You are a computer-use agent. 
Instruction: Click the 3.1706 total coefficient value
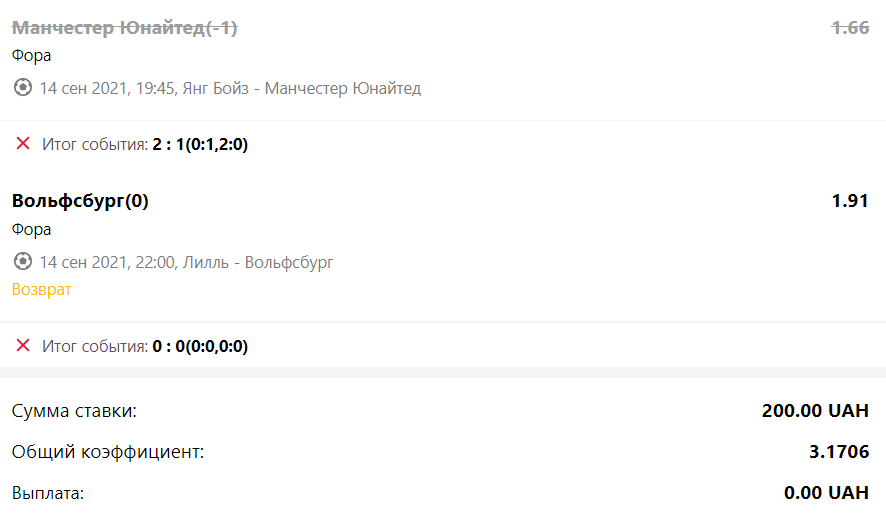click(839, 451)
